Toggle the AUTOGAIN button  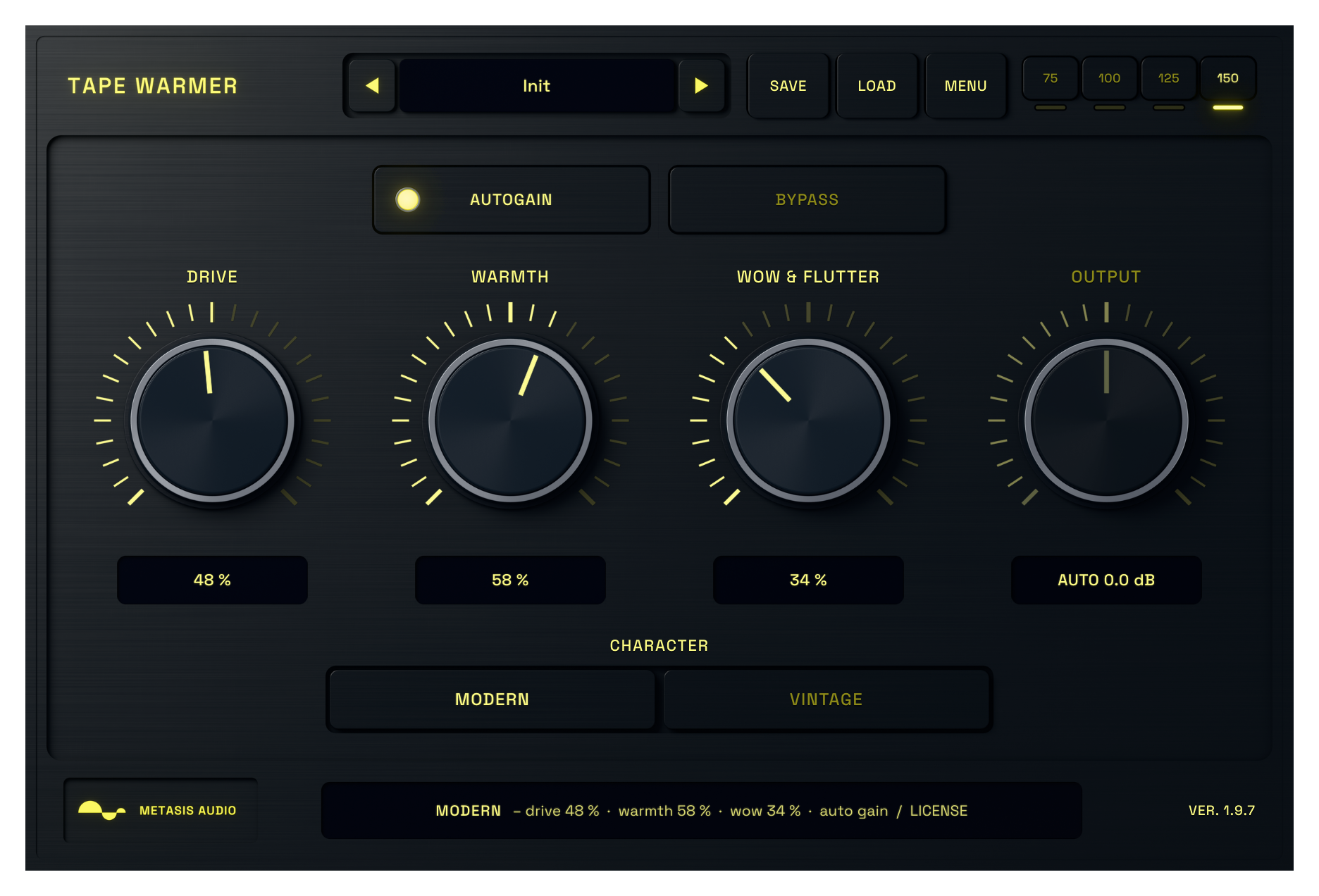click(x=511, y=199)
